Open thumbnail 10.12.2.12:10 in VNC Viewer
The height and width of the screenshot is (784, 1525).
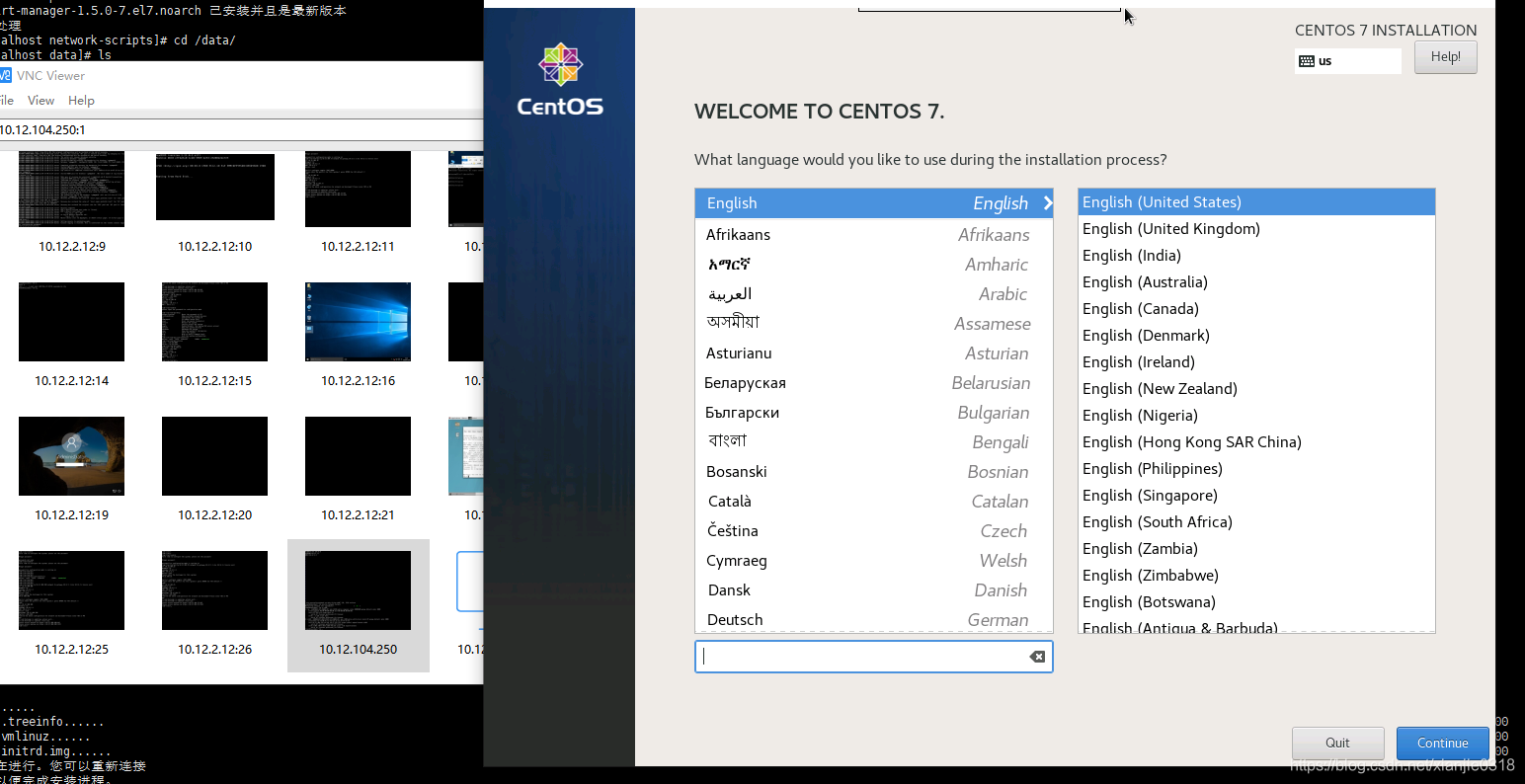[214, 186]
